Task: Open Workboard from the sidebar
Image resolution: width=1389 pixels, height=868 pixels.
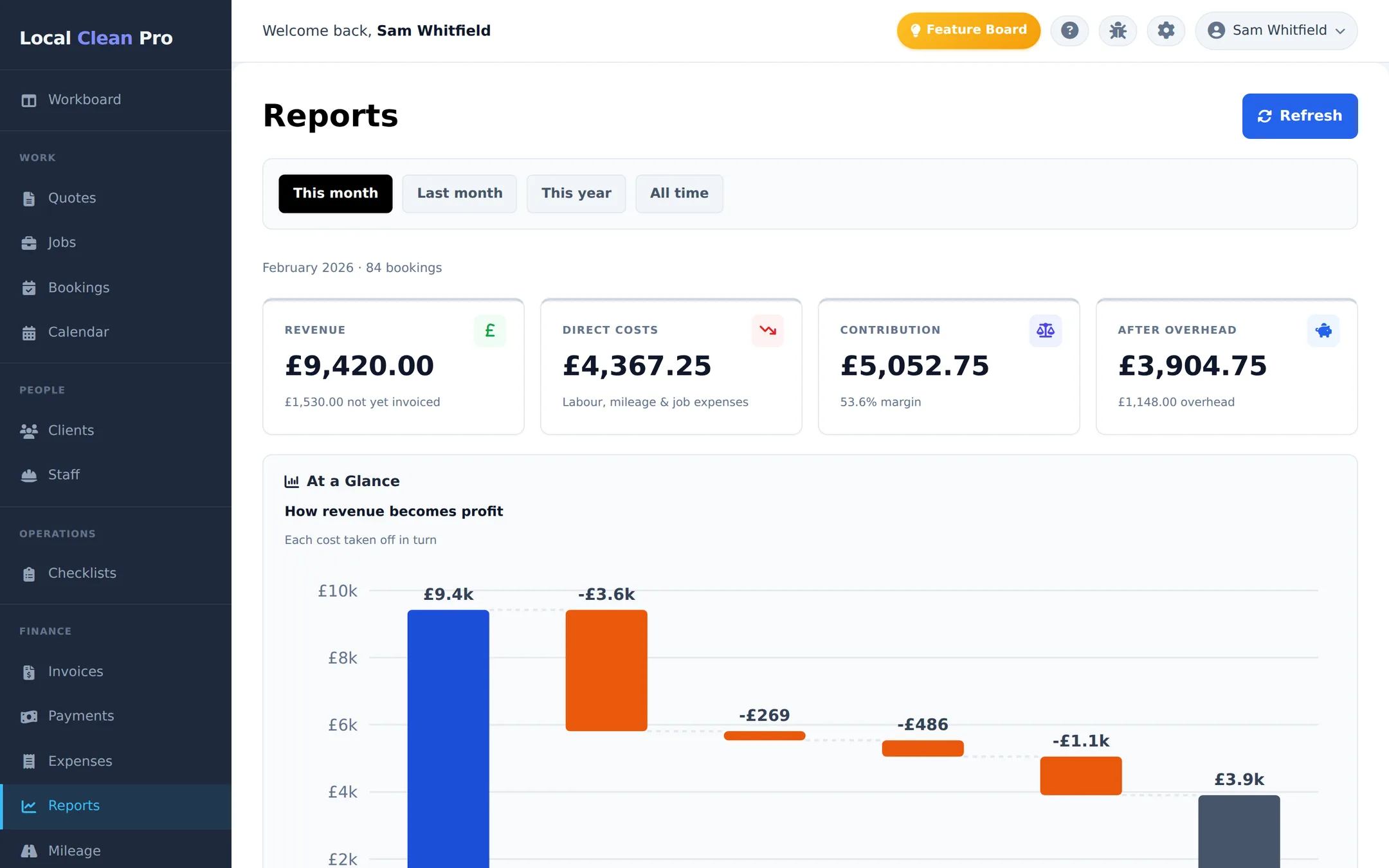Action: pos(116,100)
